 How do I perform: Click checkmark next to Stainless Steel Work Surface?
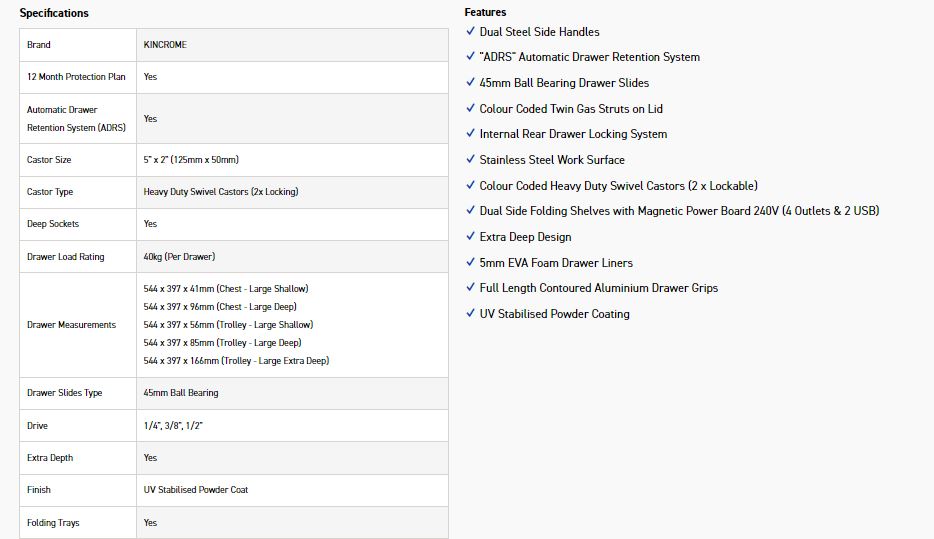470,160
